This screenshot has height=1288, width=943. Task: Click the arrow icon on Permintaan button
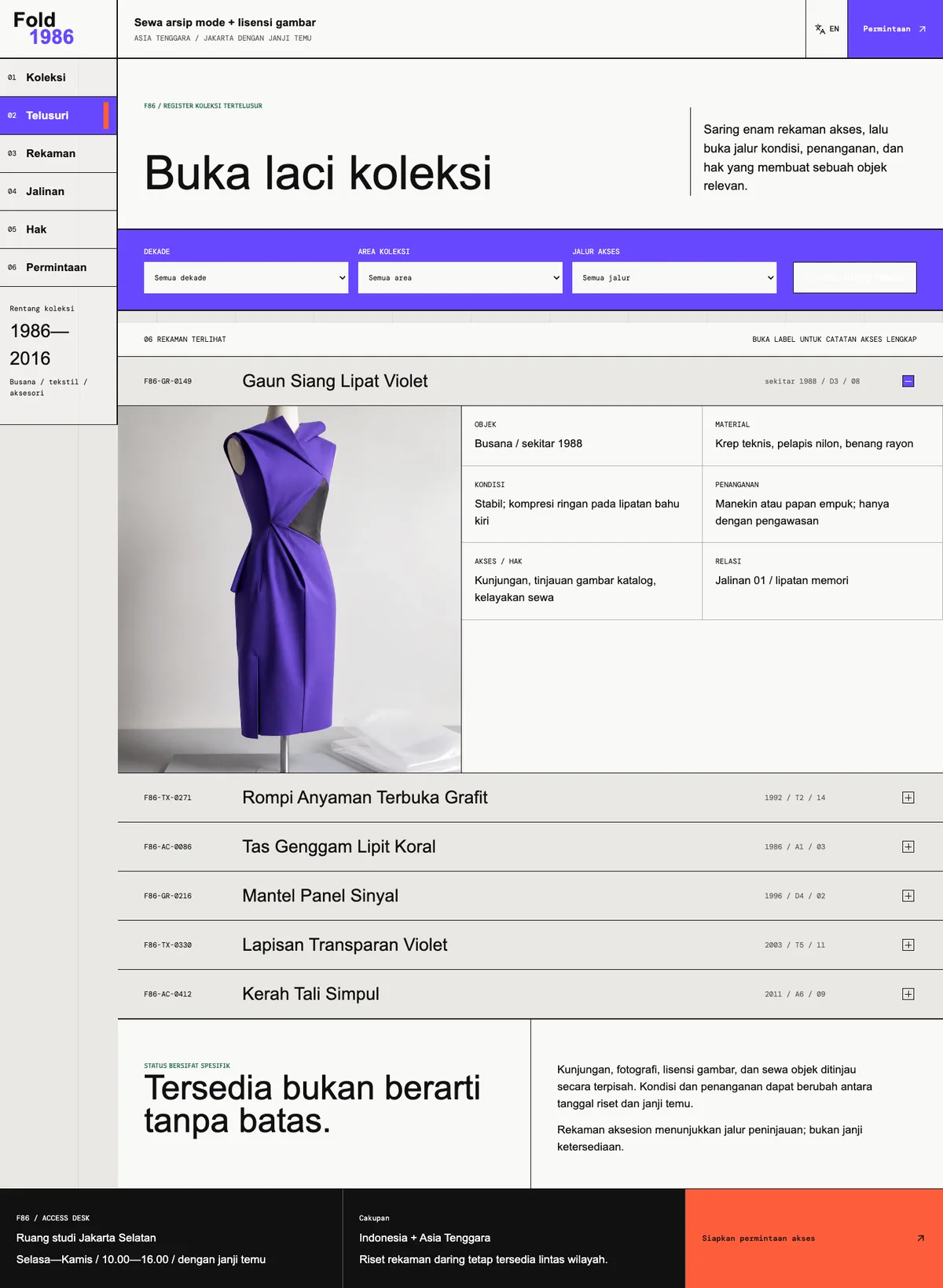click(x=923, y=29)
